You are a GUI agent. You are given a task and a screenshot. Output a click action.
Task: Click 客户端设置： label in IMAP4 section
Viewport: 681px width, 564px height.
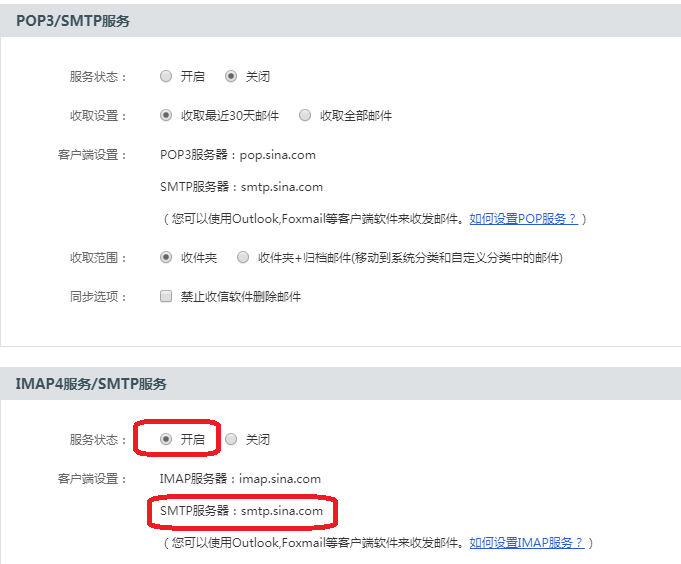click(x=92, y=479)
